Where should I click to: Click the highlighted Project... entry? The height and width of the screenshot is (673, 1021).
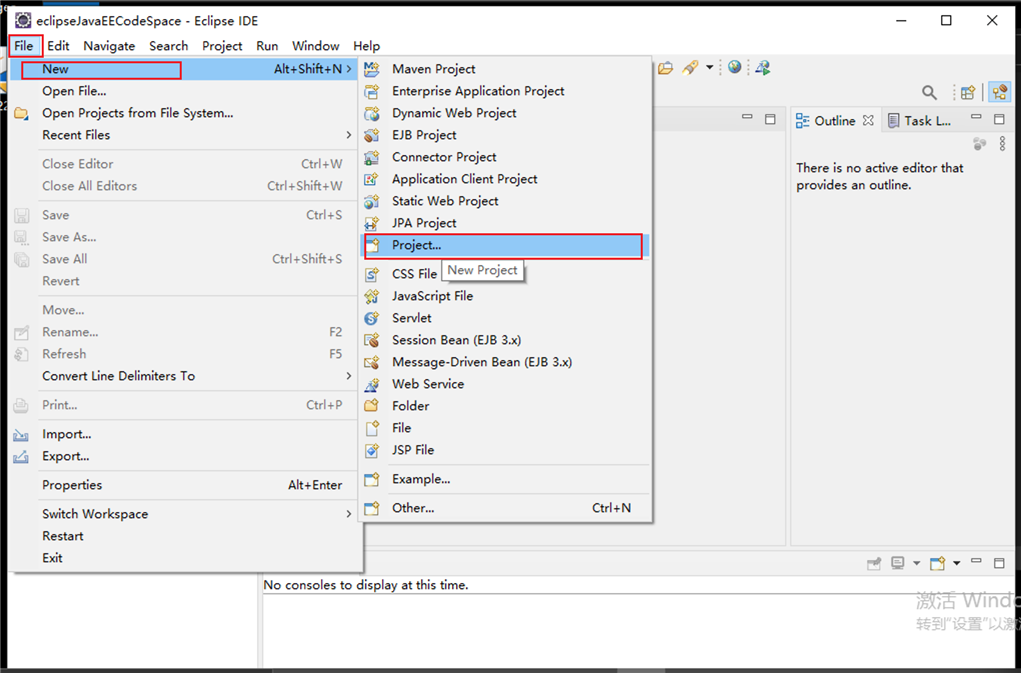pyautogui.click(x=505, y=245)
